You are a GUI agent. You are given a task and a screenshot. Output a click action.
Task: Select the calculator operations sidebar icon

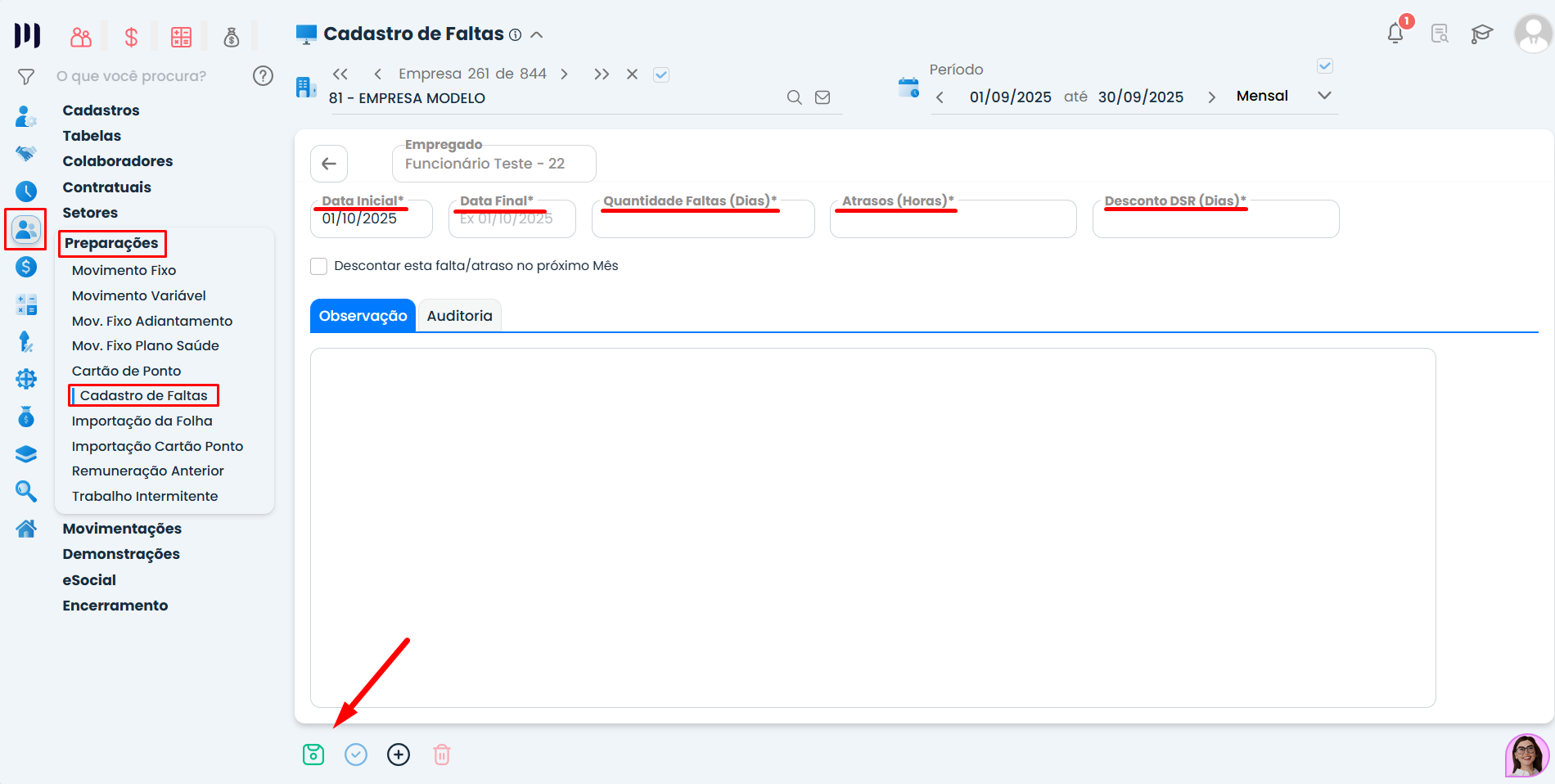pyautogui.click(x=26, y=304)
